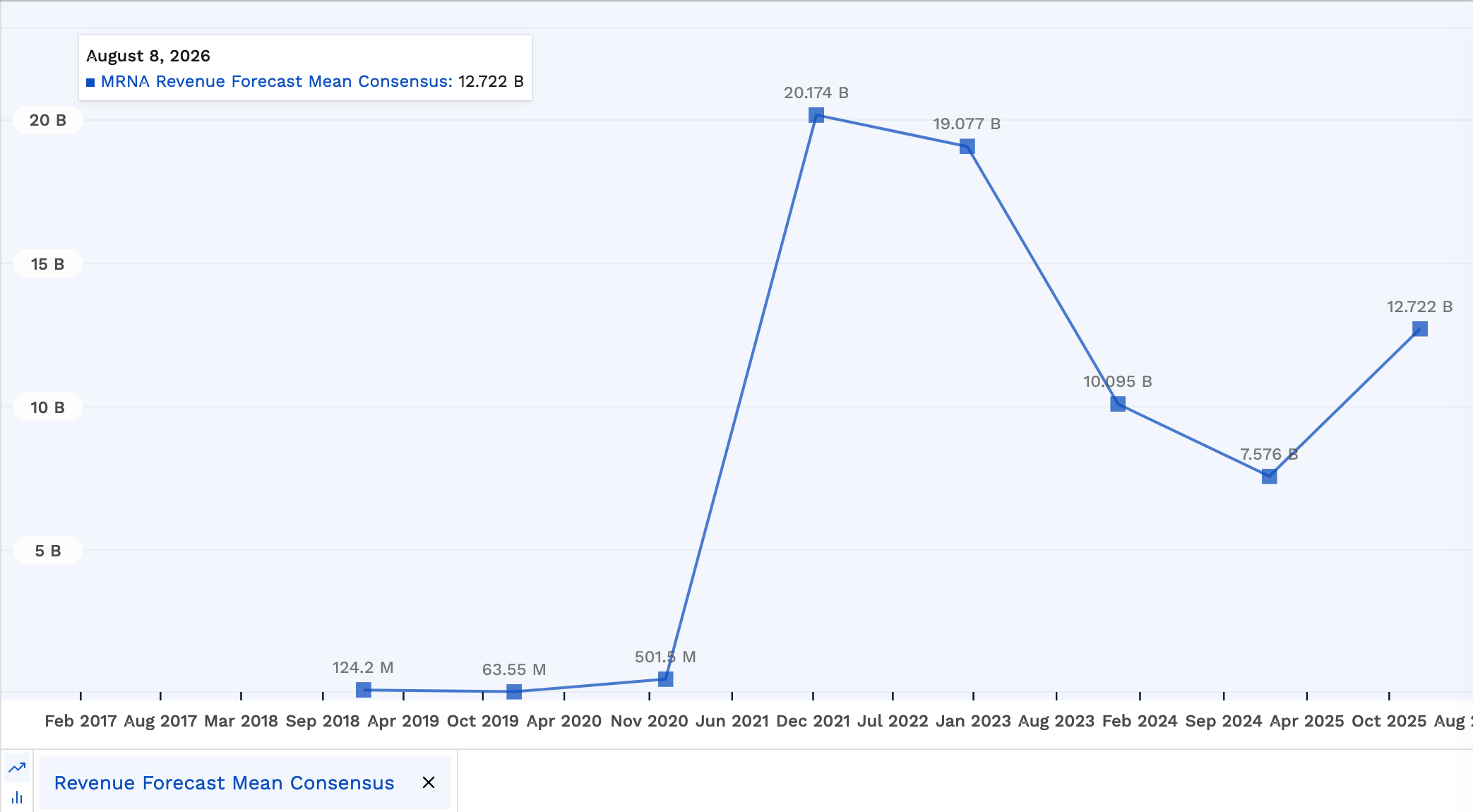Screen dimensions: 1473x812
Task: Click the 63.55 M data label
Action: click(x=514, y=669)
